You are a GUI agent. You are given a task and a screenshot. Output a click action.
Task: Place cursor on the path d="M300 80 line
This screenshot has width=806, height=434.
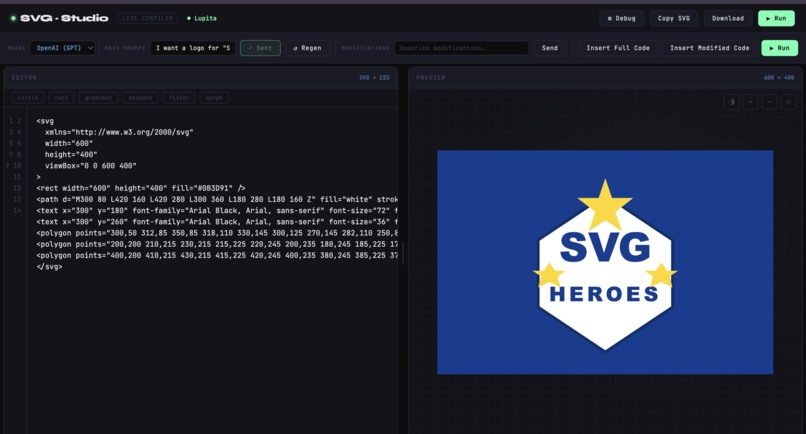tap(217, 199)
